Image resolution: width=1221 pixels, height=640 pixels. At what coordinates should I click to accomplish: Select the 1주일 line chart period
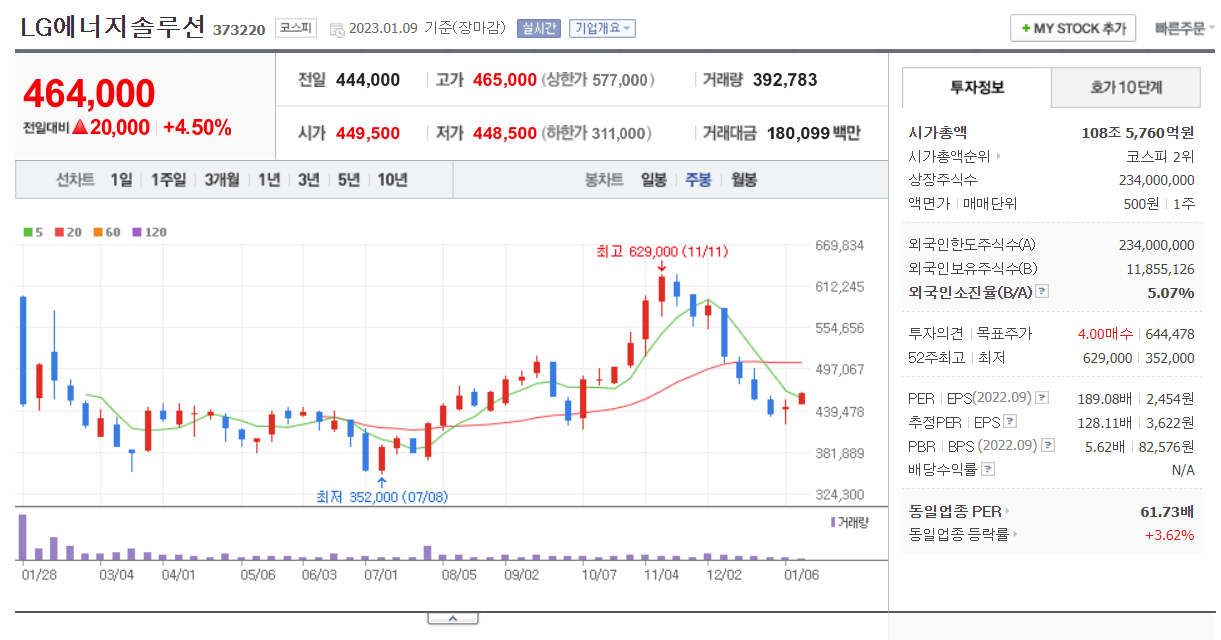point(168,180)
